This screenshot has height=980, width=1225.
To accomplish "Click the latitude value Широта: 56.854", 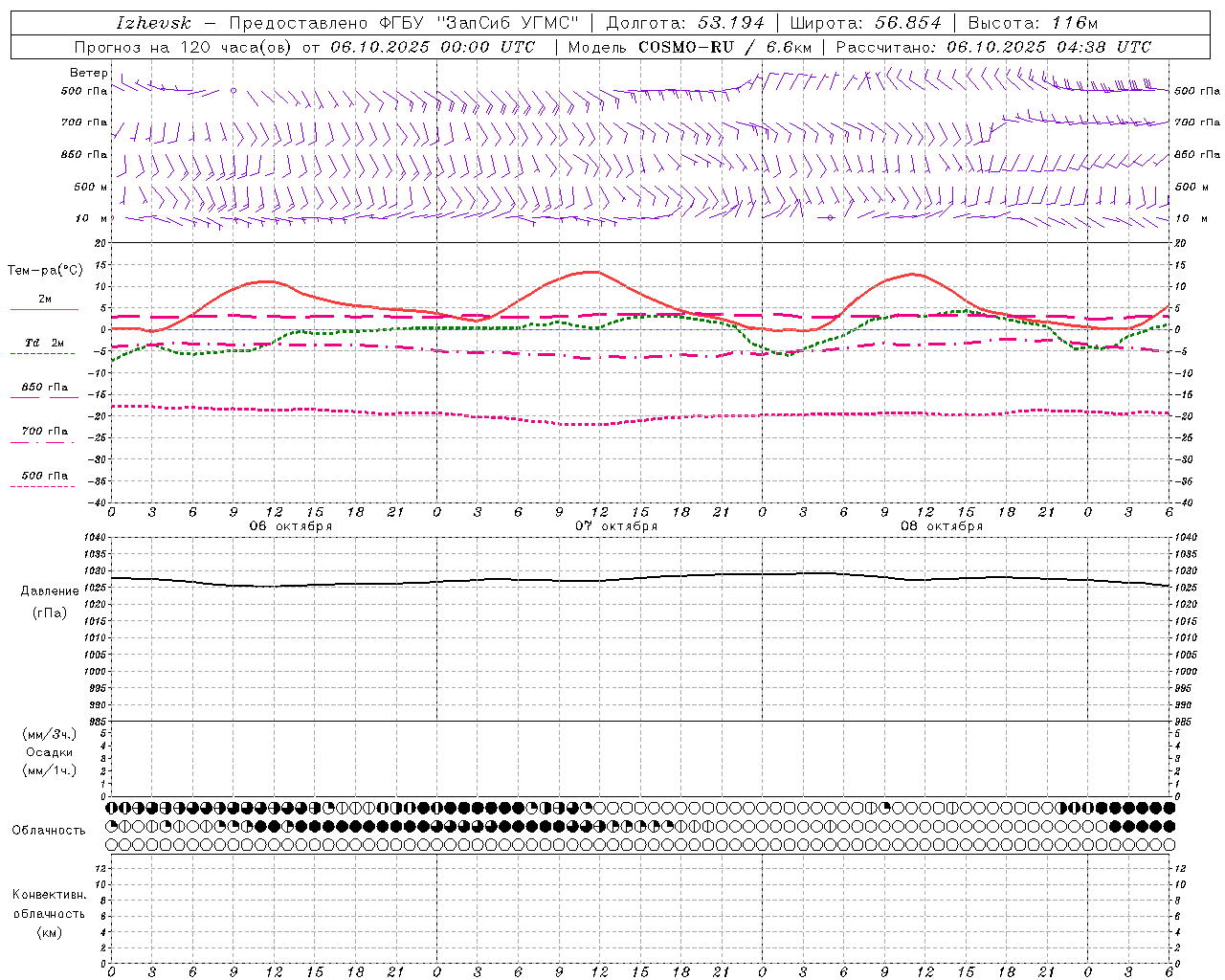I will 865,23.
